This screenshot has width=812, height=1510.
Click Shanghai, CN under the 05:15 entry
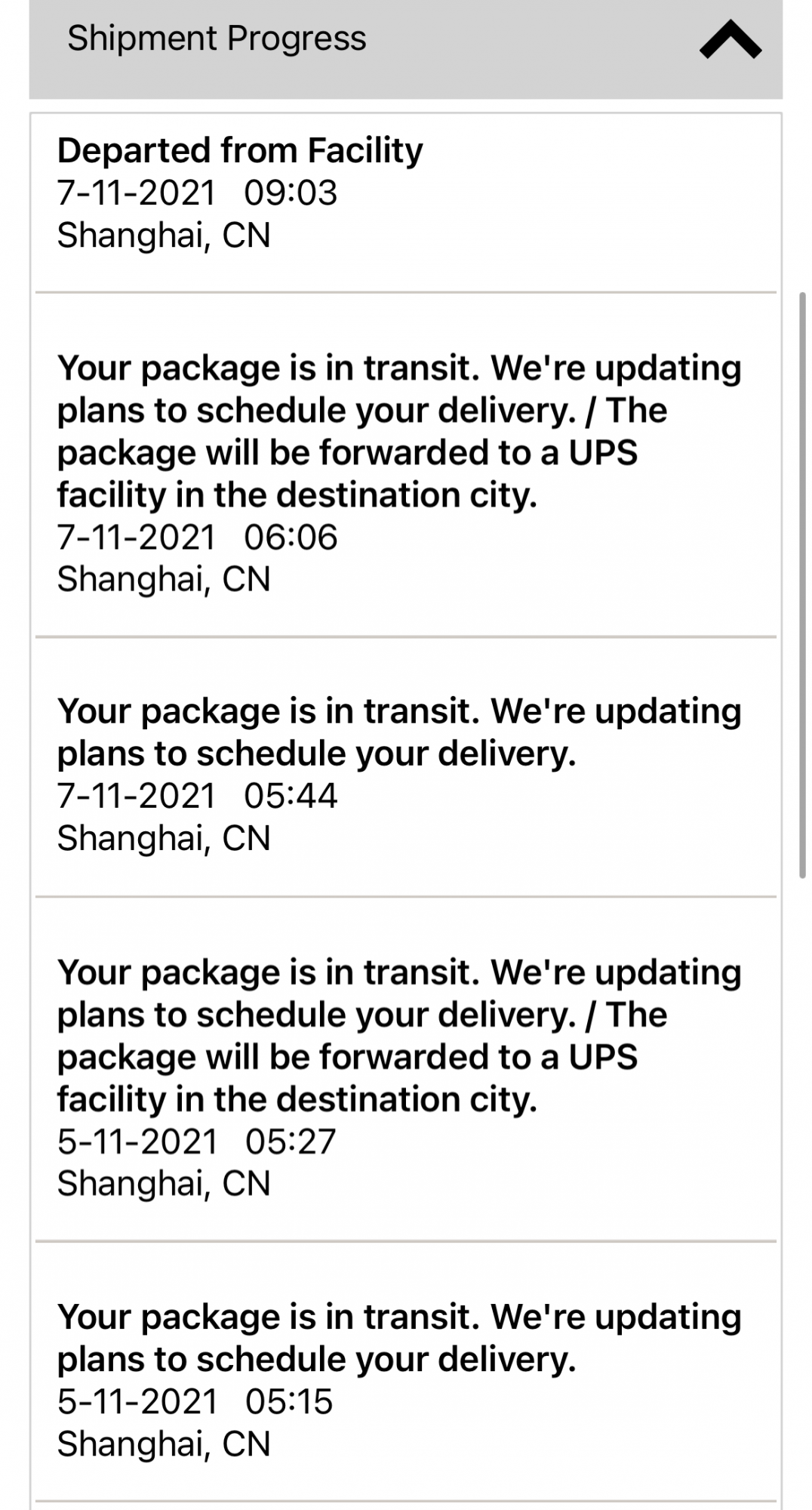click(x=164, y=1444)
